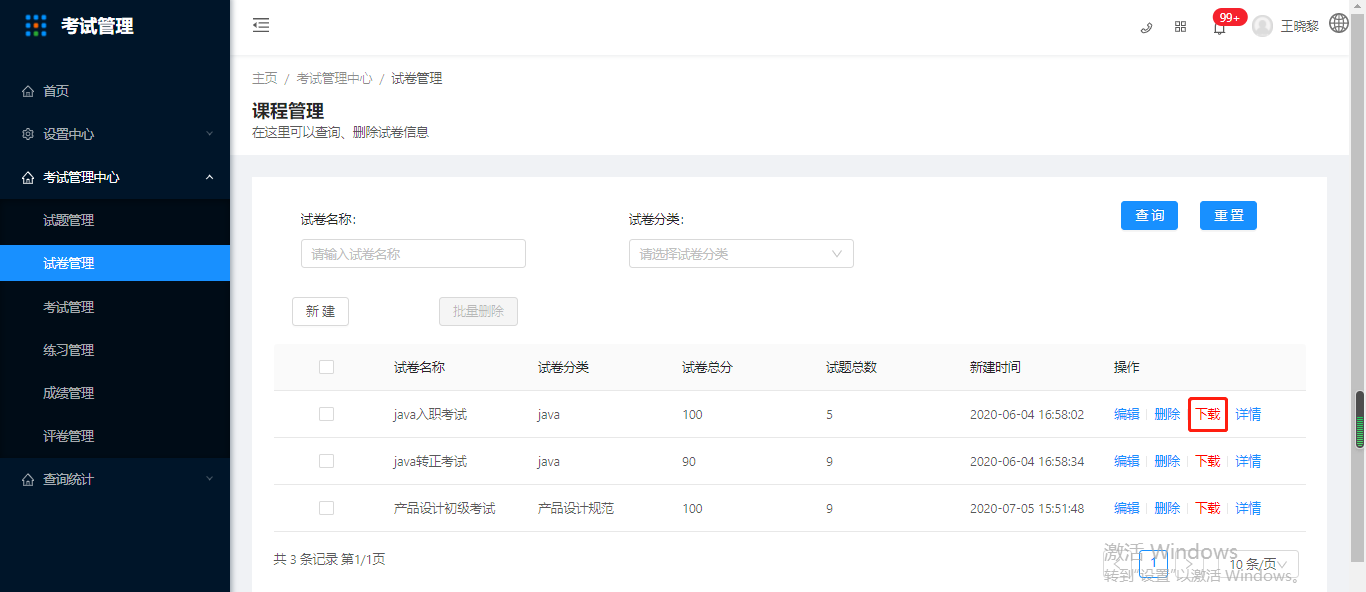The height and width of the screenshot is (592, 1366).
Task: Select all rows with the header checkbox
Action: click(326, 367)
